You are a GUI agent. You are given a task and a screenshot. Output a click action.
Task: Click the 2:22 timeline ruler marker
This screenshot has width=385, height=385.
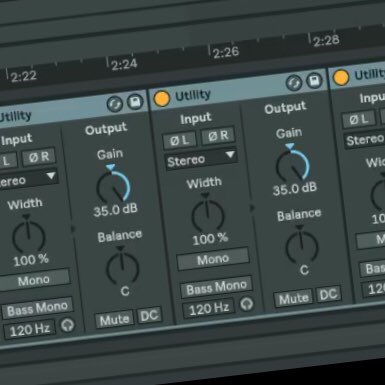pyautogui.click(x=23, y=76)
